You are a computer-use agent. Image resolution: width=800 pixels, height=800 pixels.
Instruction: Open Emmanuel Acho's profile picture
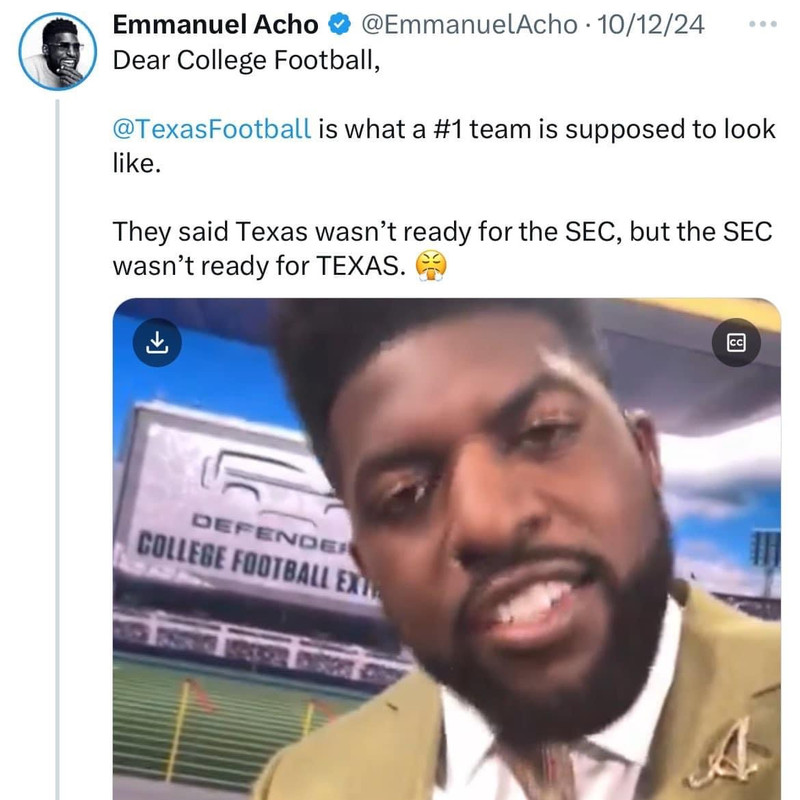[x=58, y=52]
